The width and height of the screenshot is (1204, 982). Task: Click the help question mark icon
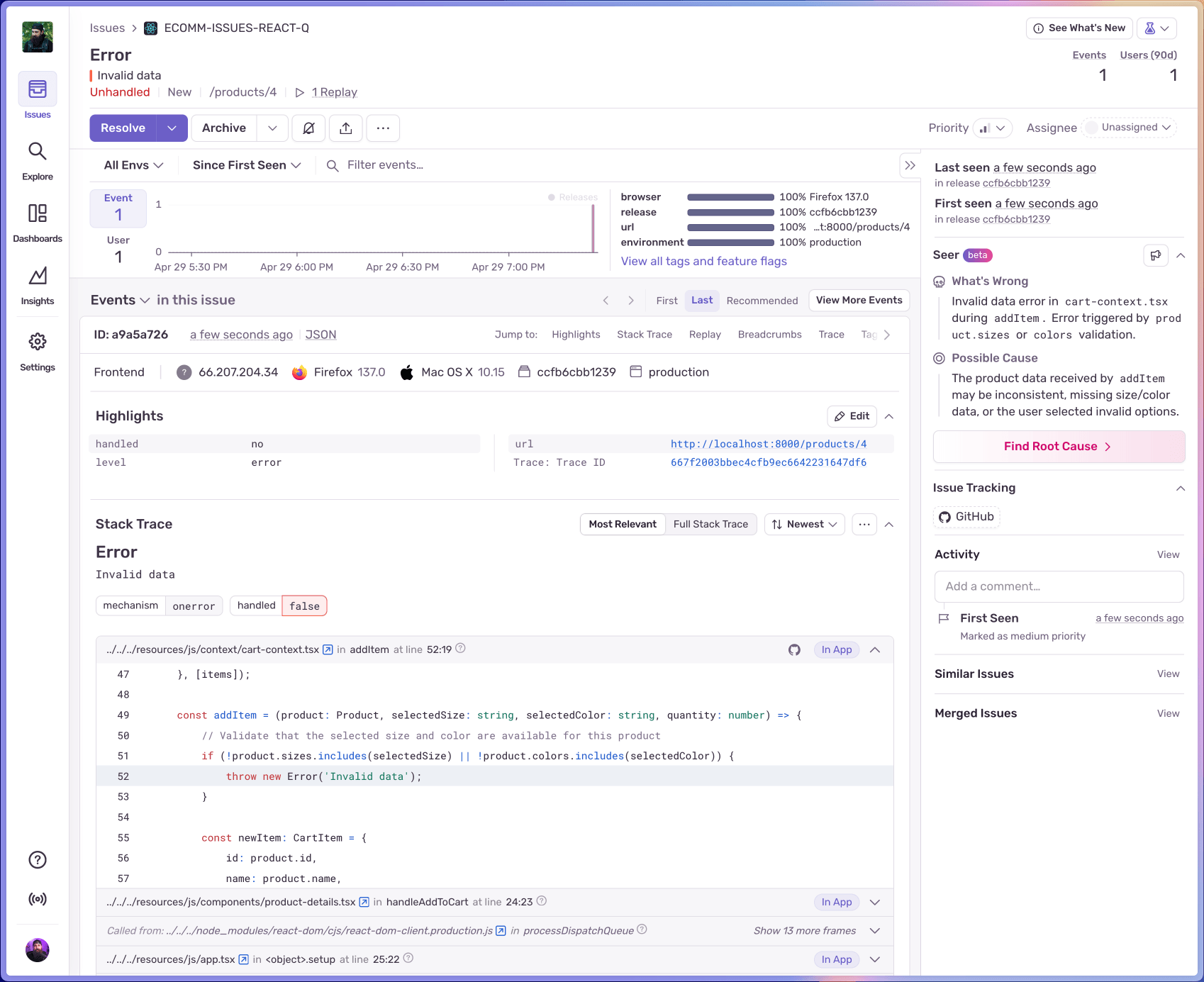tap(38, 860)
